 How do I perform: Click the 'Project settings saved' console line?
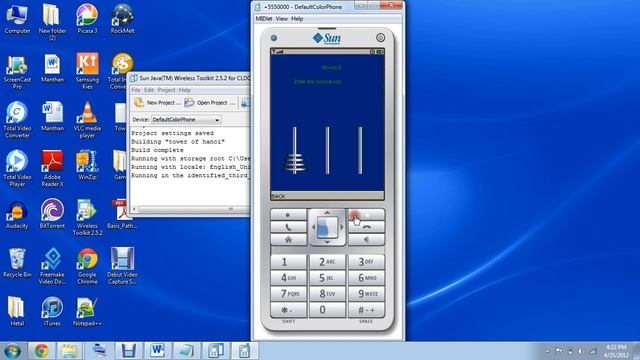[x=172, y=133]
